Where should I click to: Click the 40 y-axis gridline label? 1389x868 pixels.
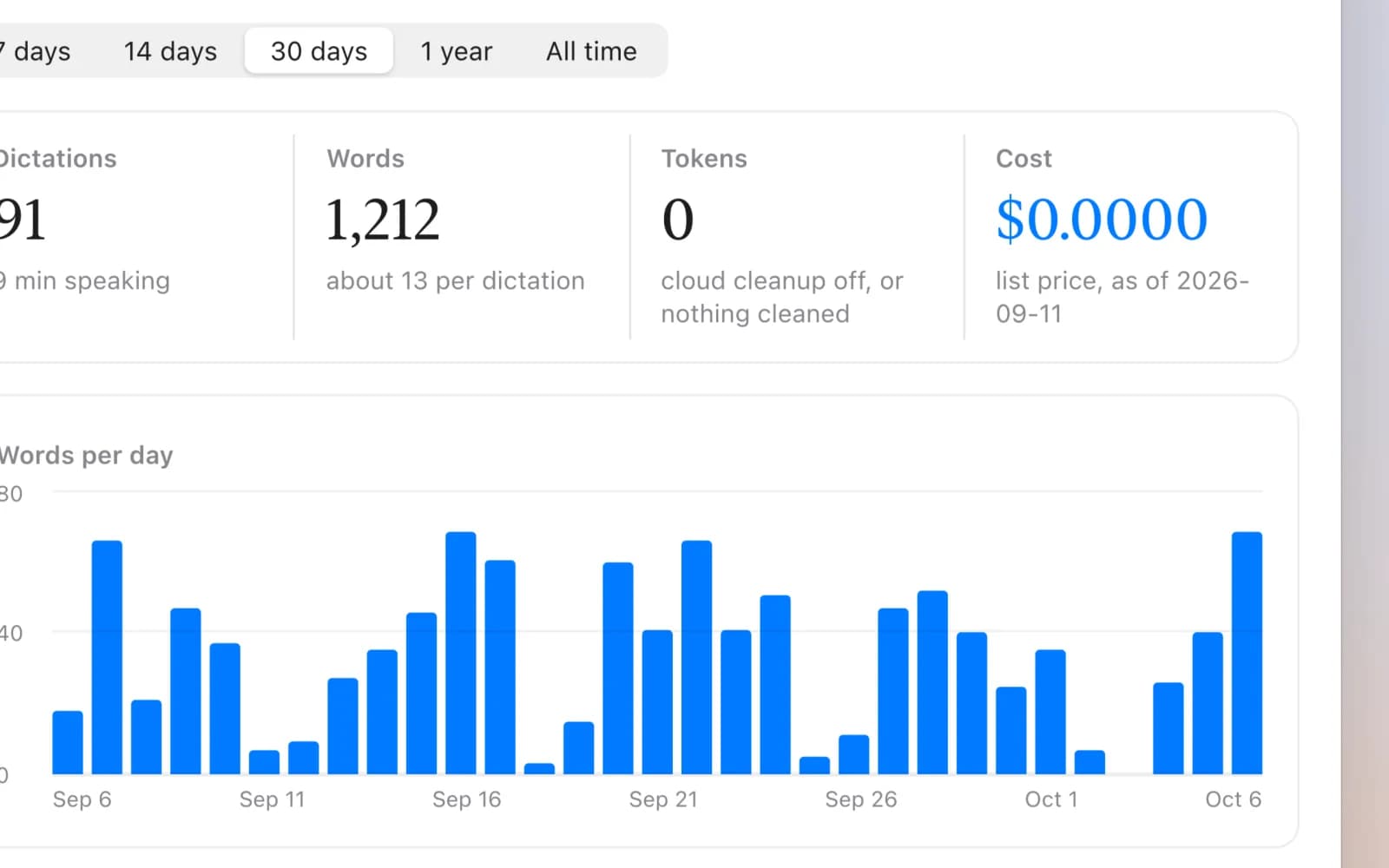(11, 634)
